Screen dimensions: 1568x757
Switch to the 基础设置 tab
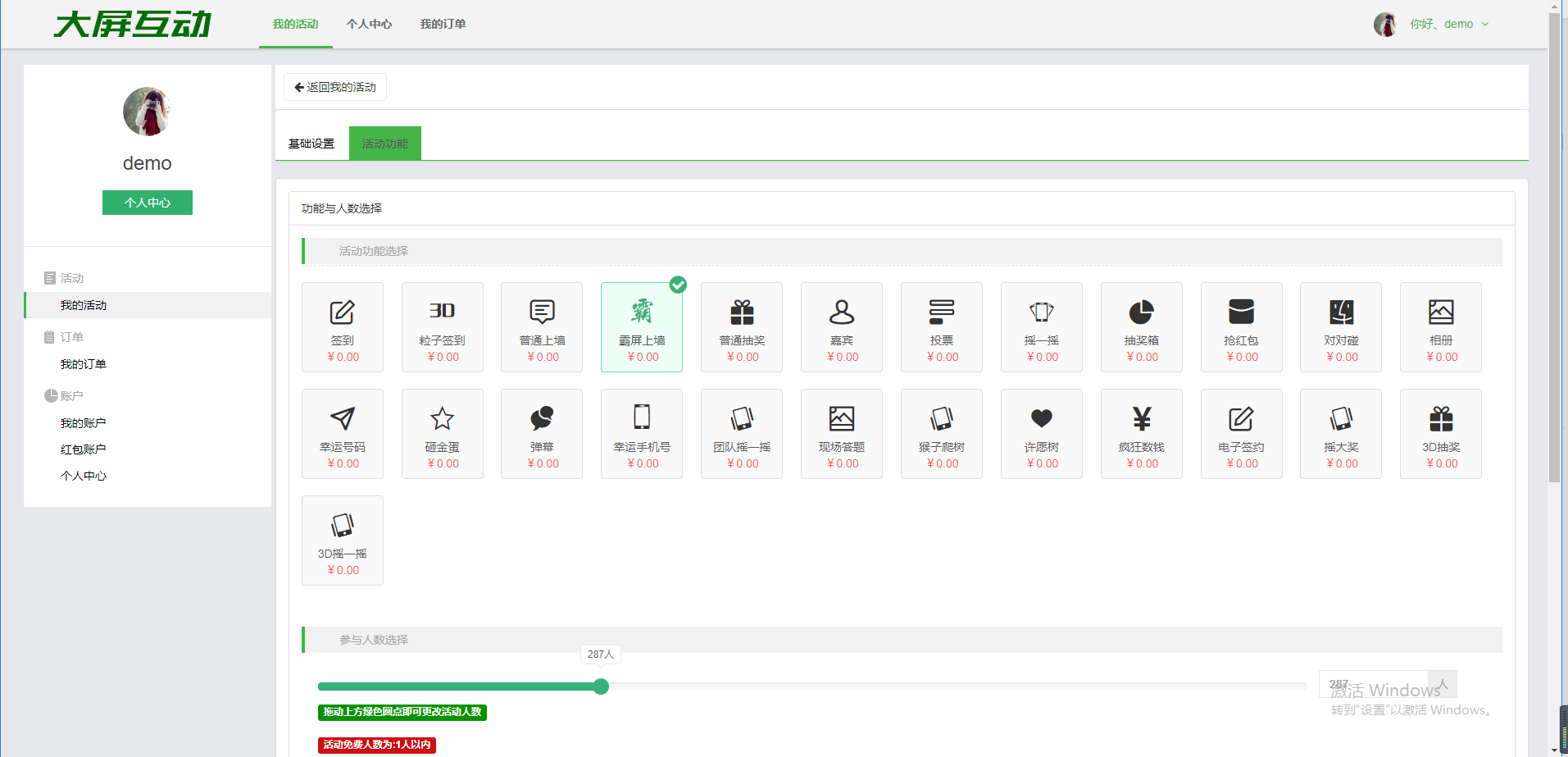click(x=311, y=144)
